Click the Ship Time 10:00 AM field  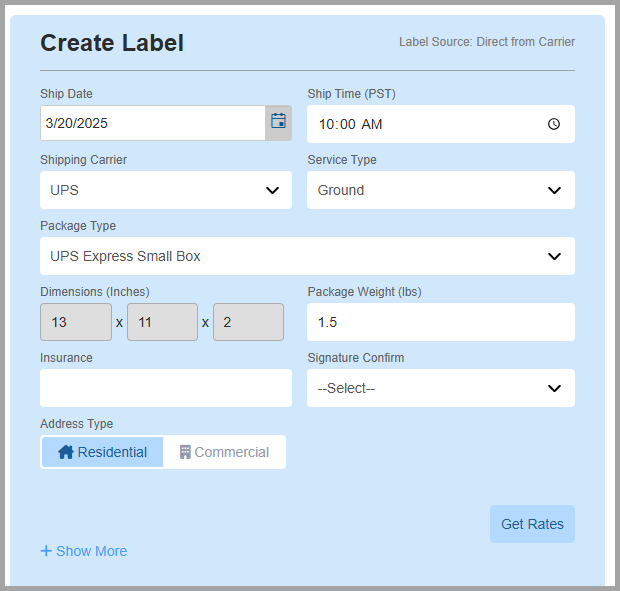point(441,124)
